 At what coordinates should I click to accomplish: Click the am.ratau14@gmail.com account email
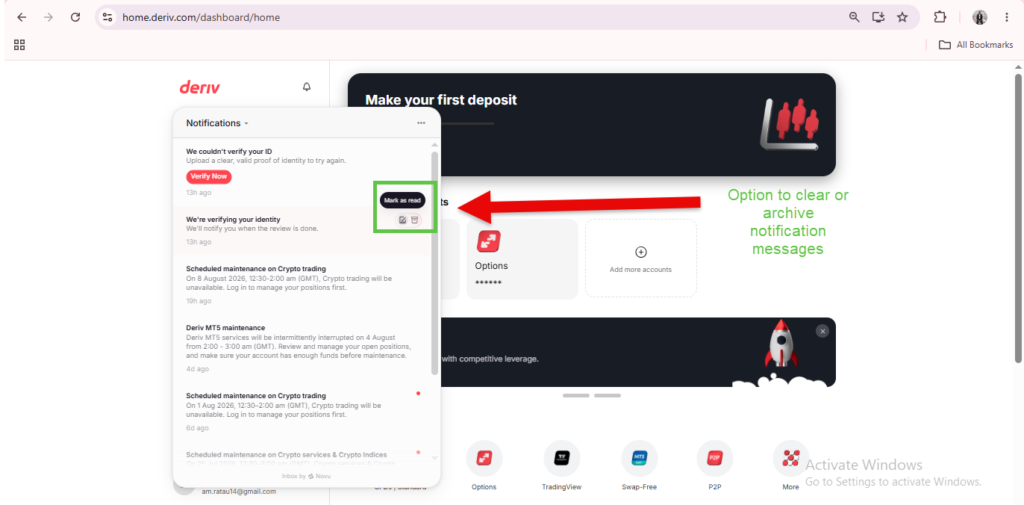tap(239, 491)
